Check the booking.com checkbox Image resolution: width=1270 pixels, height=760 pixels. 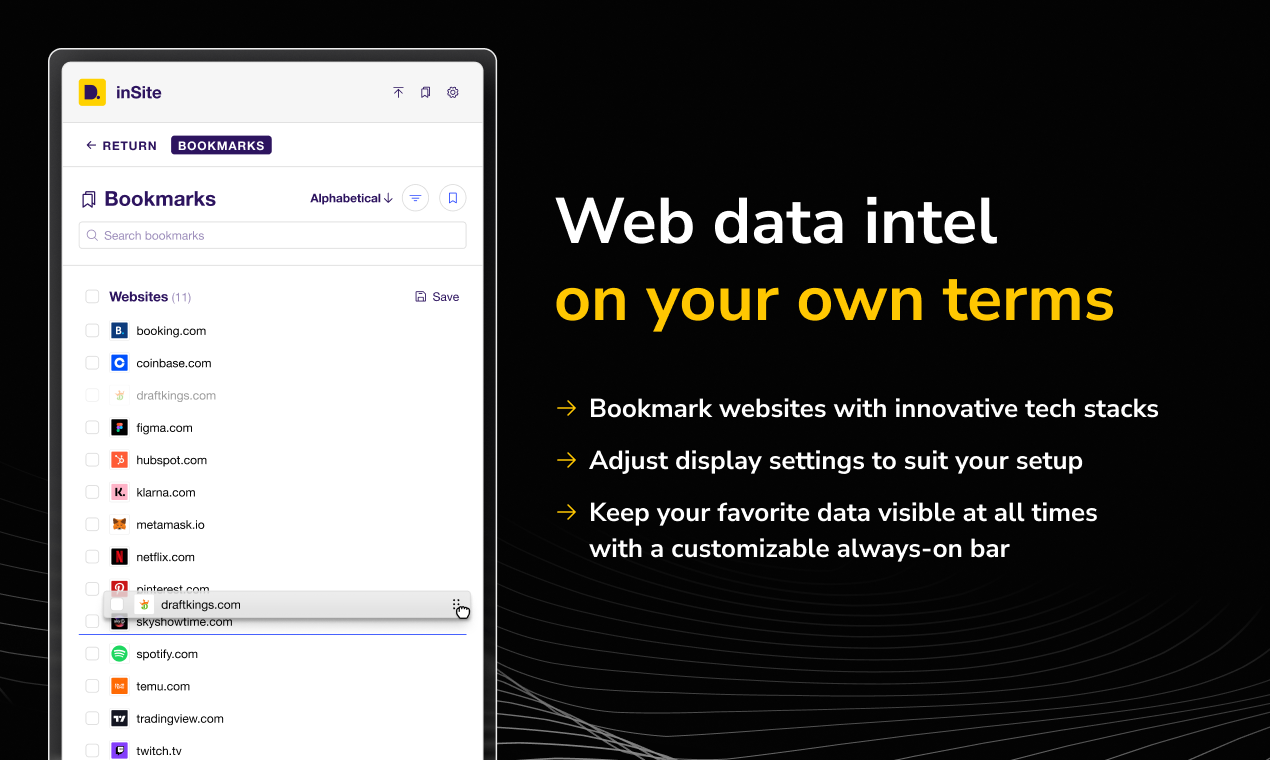click(x=92, y=330)
